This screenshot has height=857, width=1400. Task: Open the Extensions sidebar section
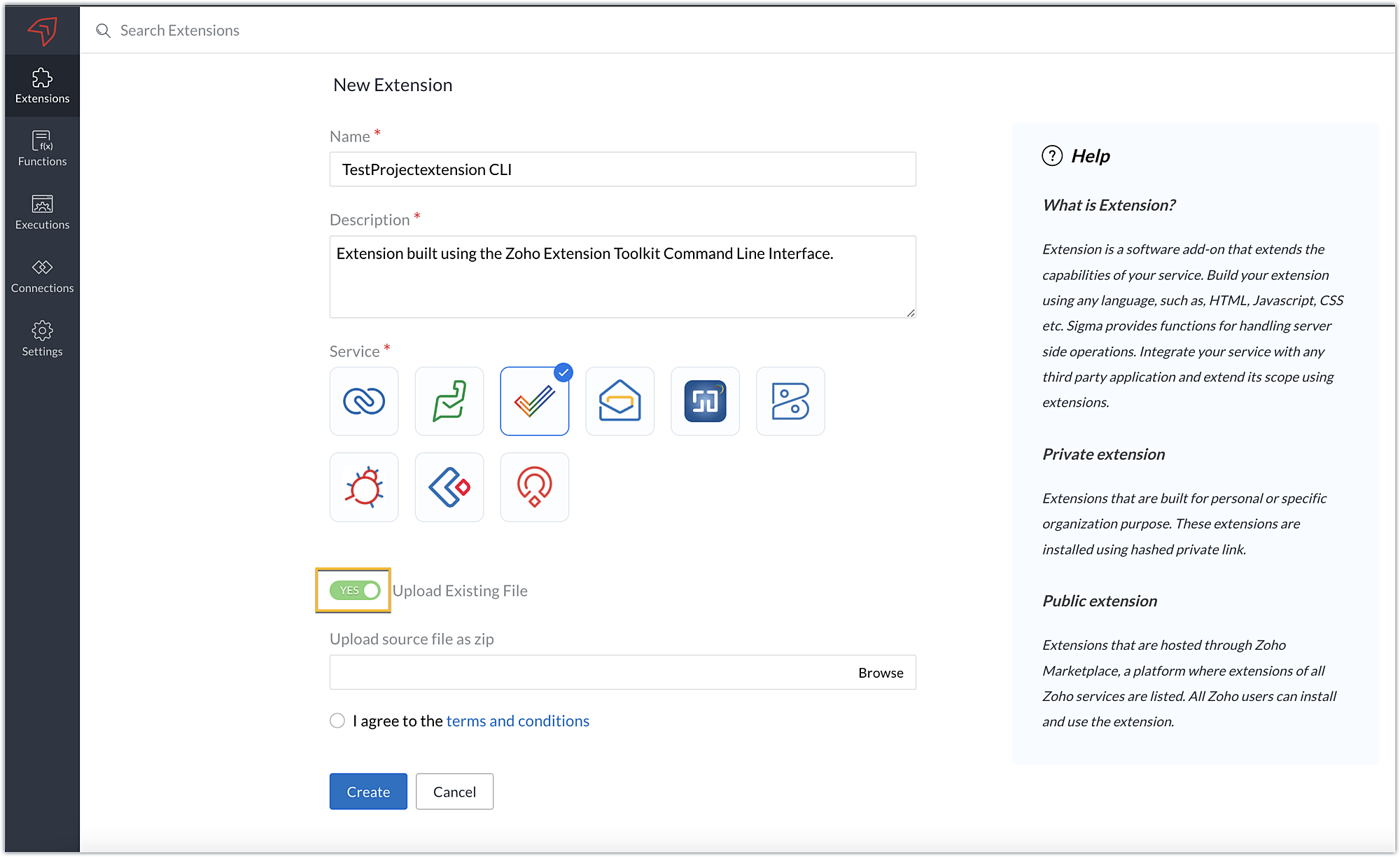click(x=42, y=86)
